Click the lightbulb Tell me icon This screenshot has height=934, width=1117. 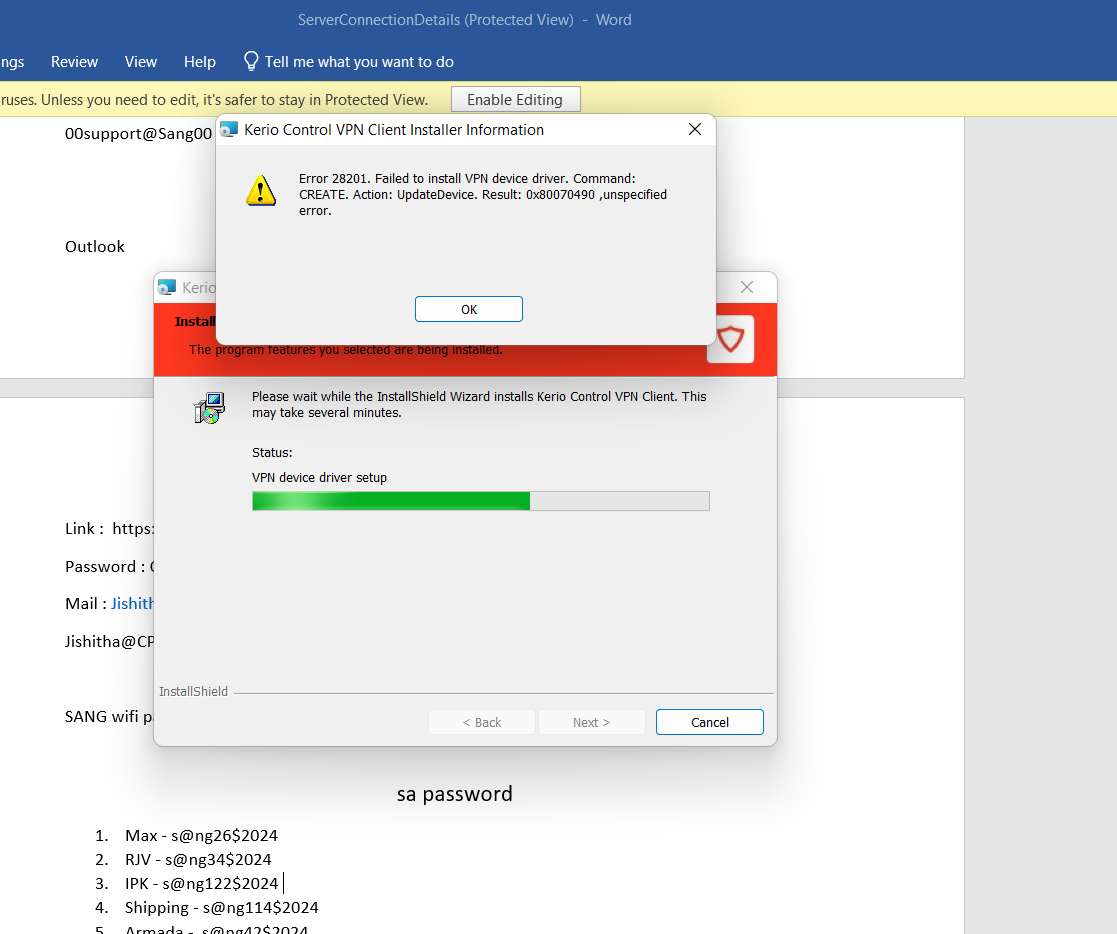tap(251, 61)
